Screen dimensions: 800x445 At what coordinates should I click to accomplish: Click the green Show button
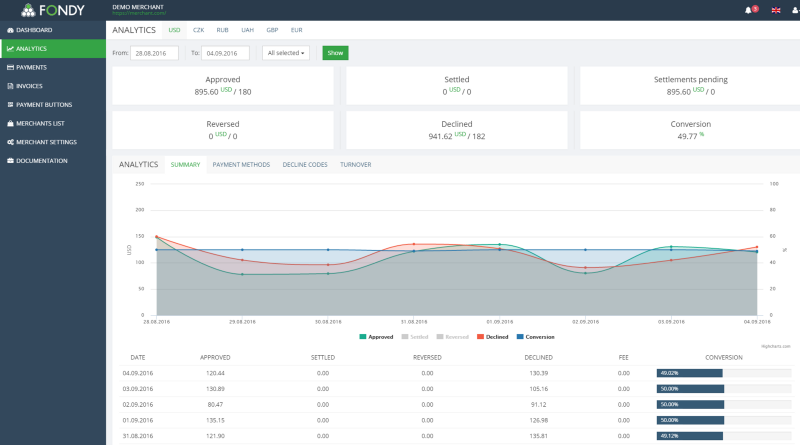335,53
